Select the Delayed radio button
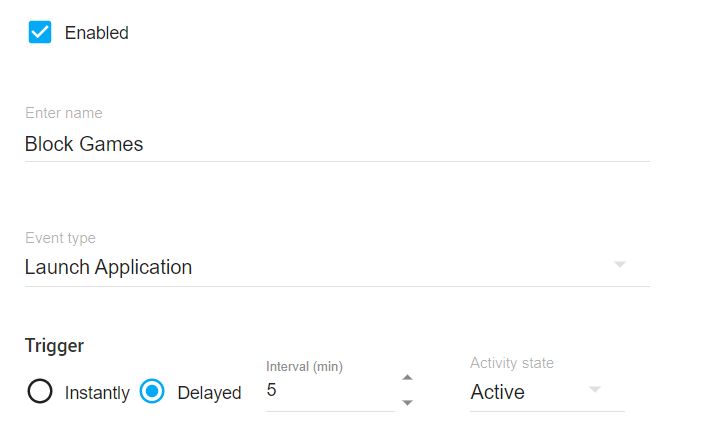Viewport: 714px width, 445px height. coord(152,392)
